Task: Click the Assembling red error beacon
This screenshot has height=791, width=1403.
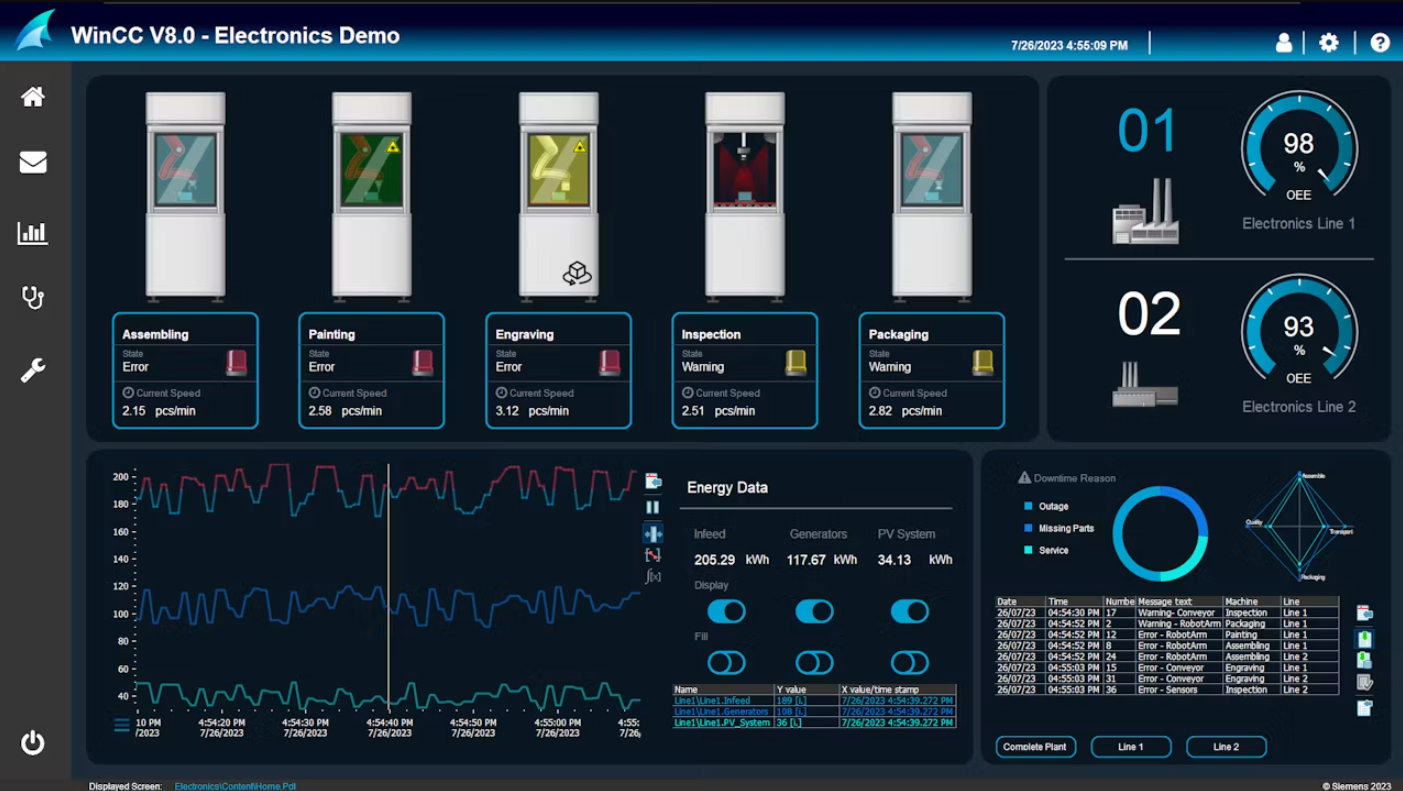Action: pos(236,361)
